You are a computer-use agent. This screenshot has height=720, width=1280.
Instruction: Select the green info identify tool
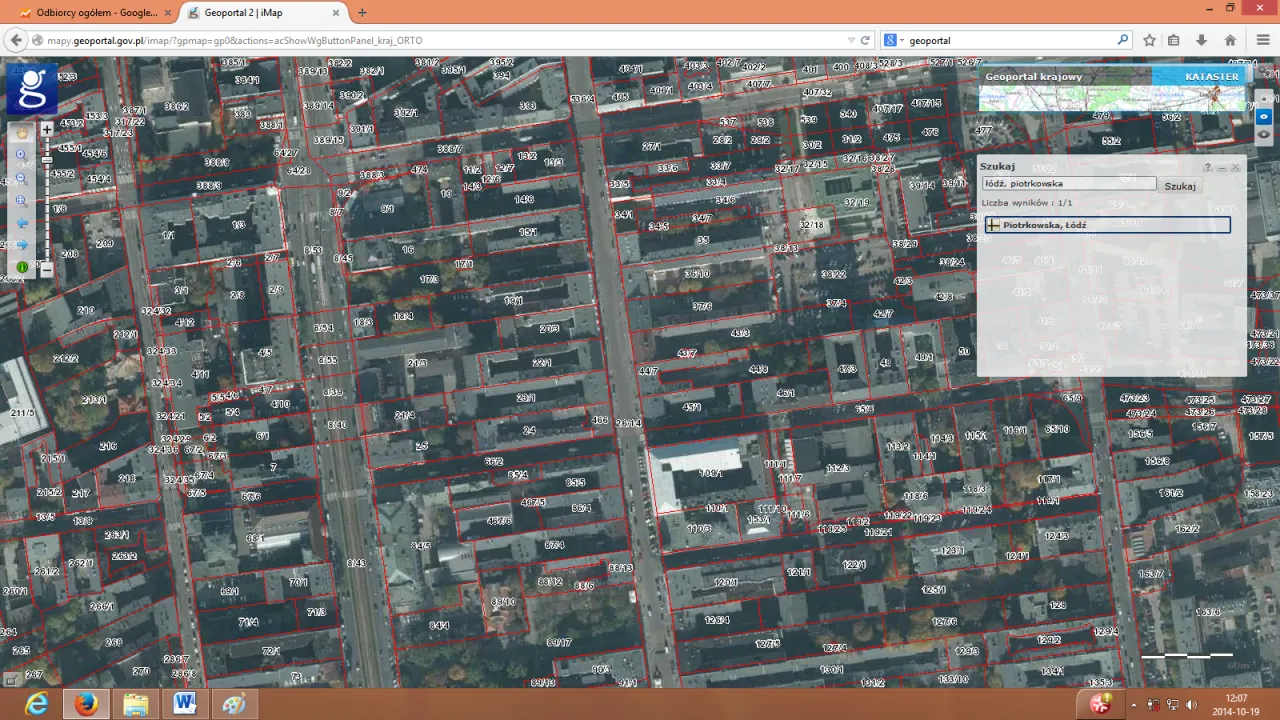pyautogui.click(x=21, y=267)
